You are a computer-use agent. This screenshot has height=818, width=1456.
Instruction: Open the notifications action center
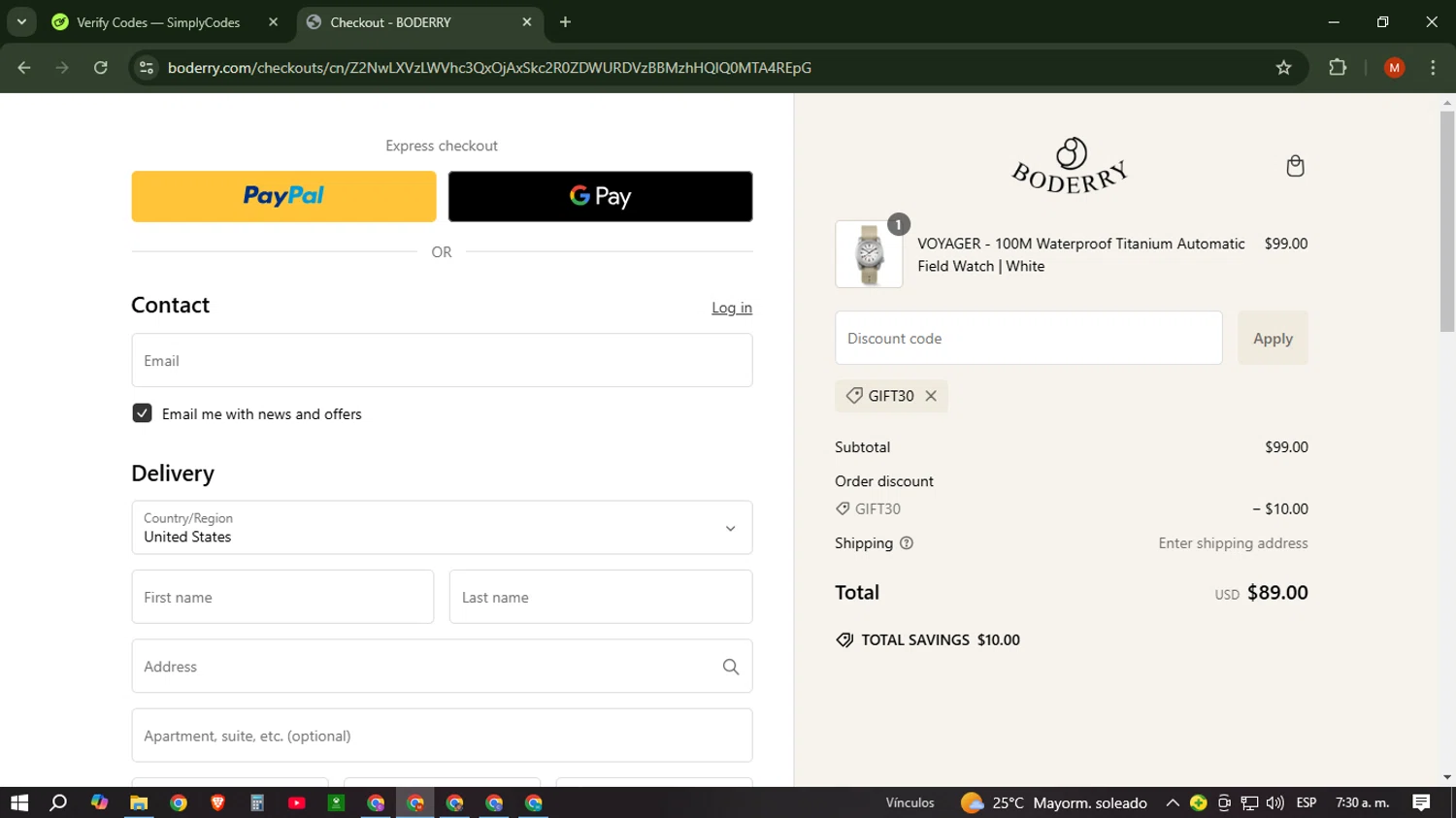coord(1421,802)
